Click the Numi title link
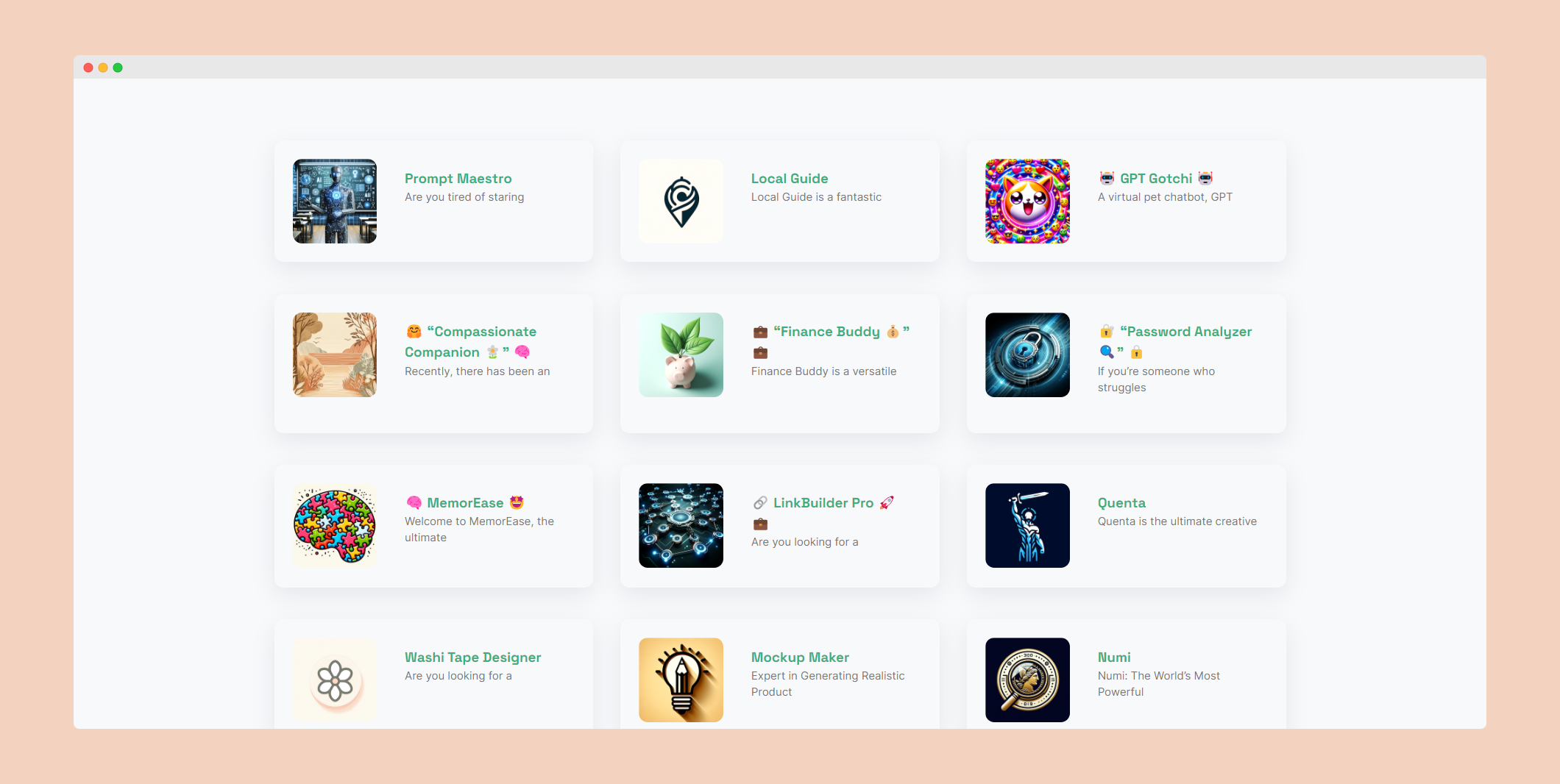The width and height of the screenshot is (1560, 784). tap(1114, 658)
